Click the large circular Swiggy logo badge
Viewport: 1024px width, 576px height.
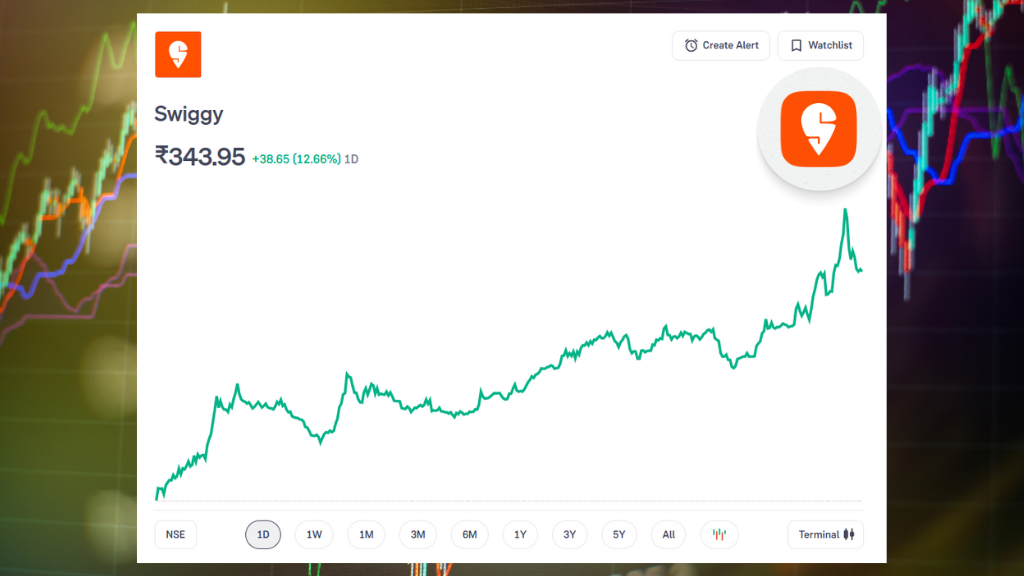click(x=819, y=129)
